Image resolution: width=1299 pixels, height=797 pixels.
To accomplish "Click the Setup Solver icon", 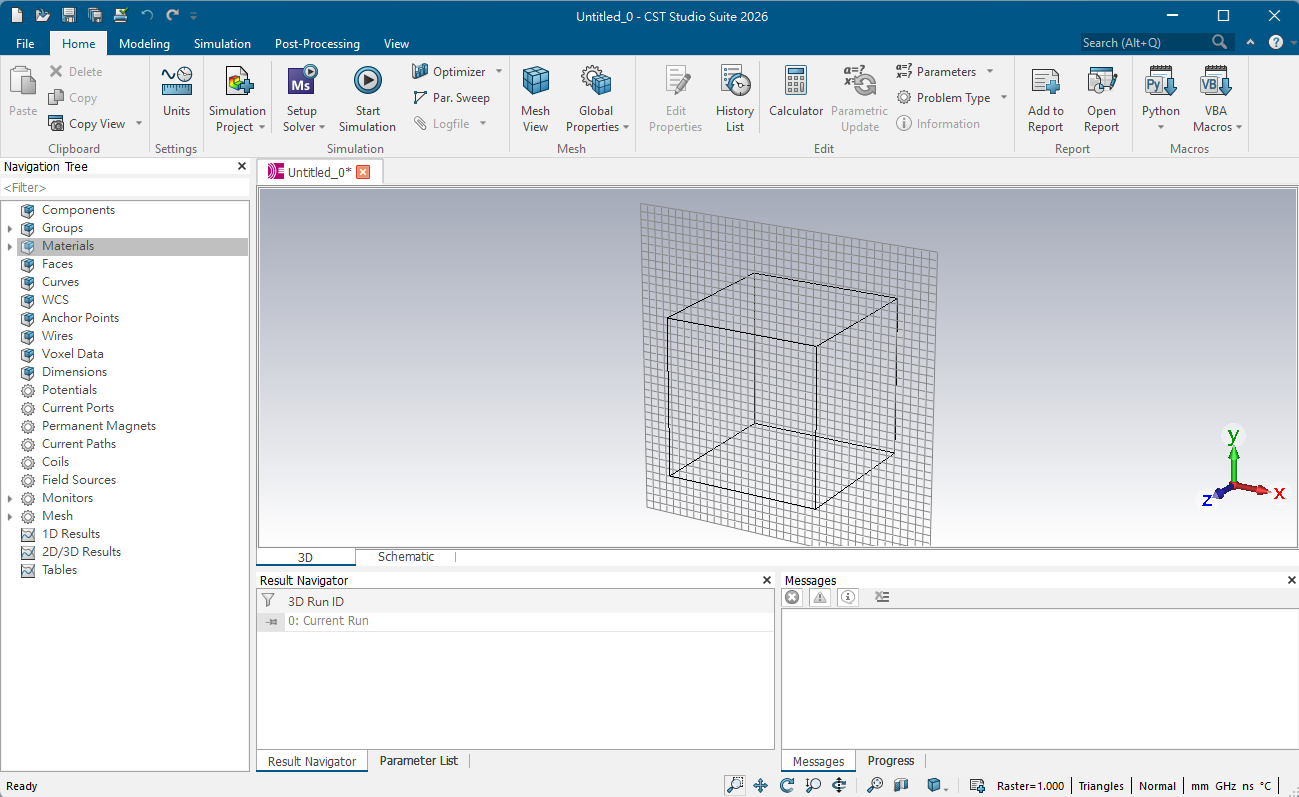I will 301,82.
